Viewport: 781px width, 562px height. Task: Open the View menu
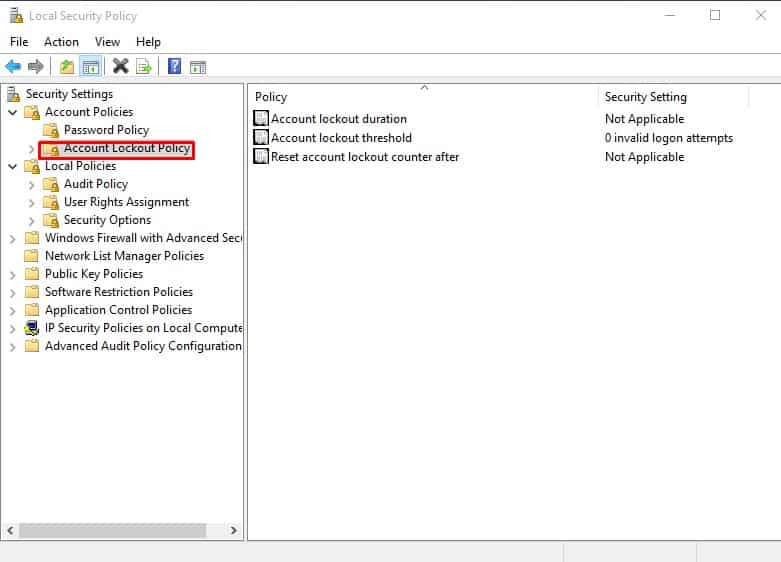click(x=107, y=42)
